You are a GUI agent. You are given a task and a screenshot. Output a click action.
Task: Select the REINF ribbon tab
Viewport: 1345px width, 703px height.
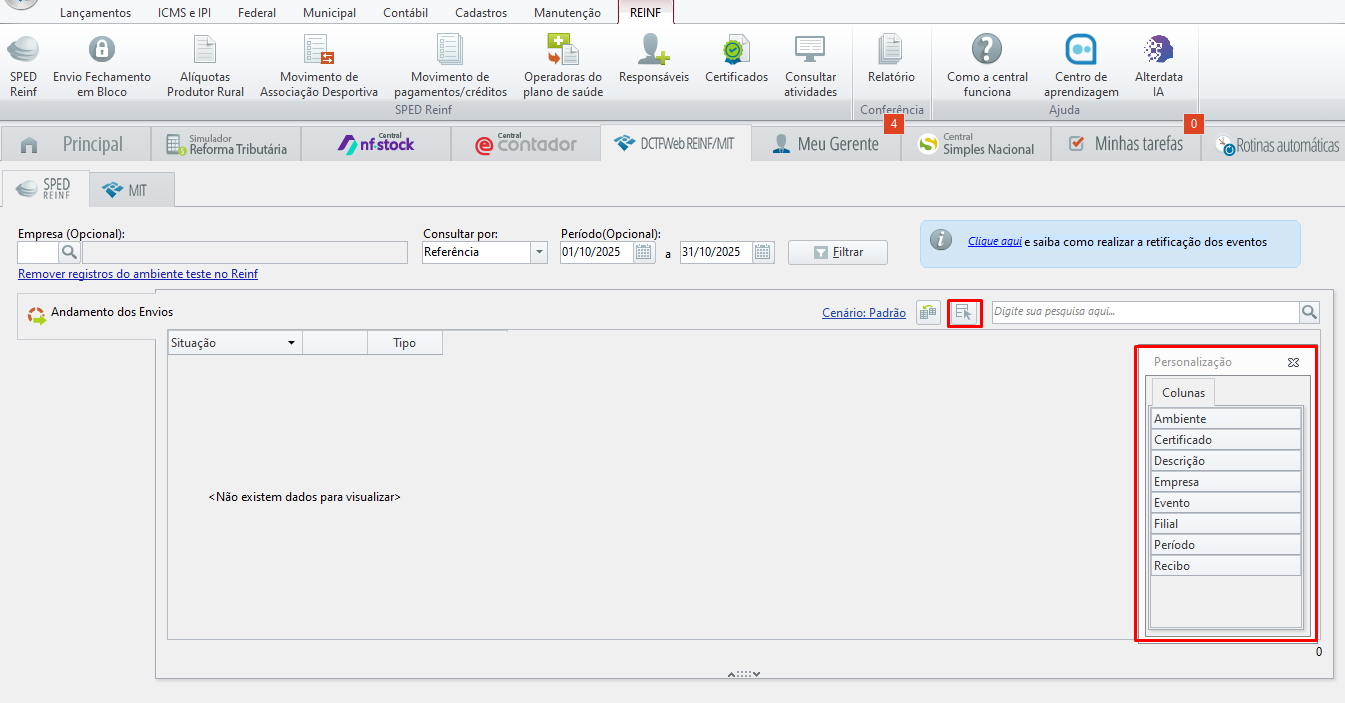point(646,13)
